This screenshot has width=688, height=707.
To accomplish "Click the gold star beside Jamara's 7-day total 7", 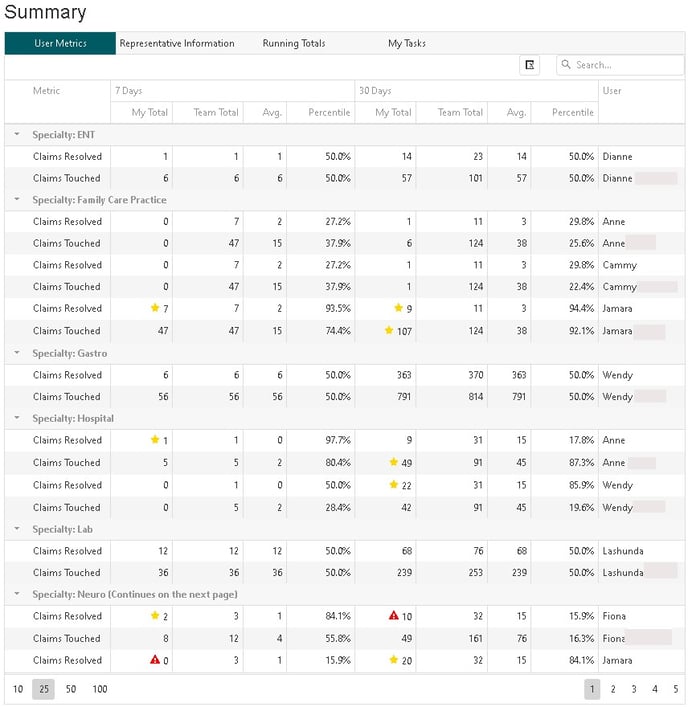I will pos(155,308).
